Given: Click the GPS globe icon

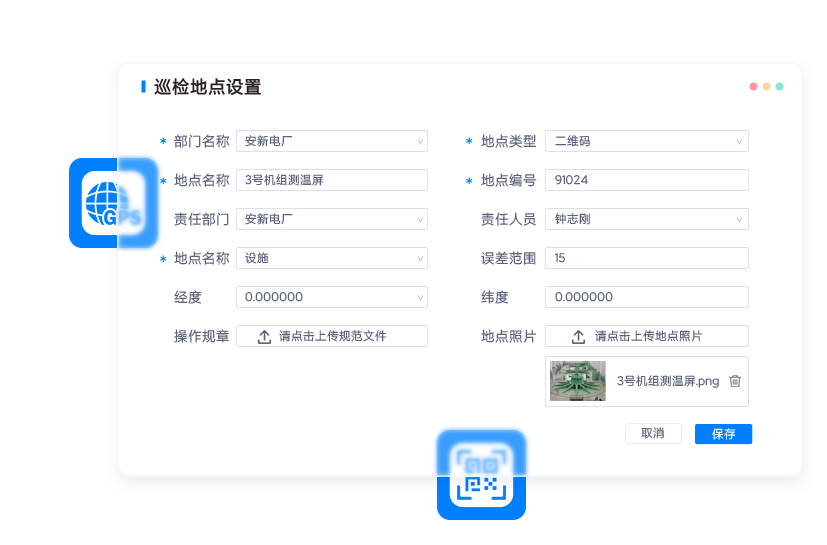Looking at the screenshot, I should pos(112,203).
